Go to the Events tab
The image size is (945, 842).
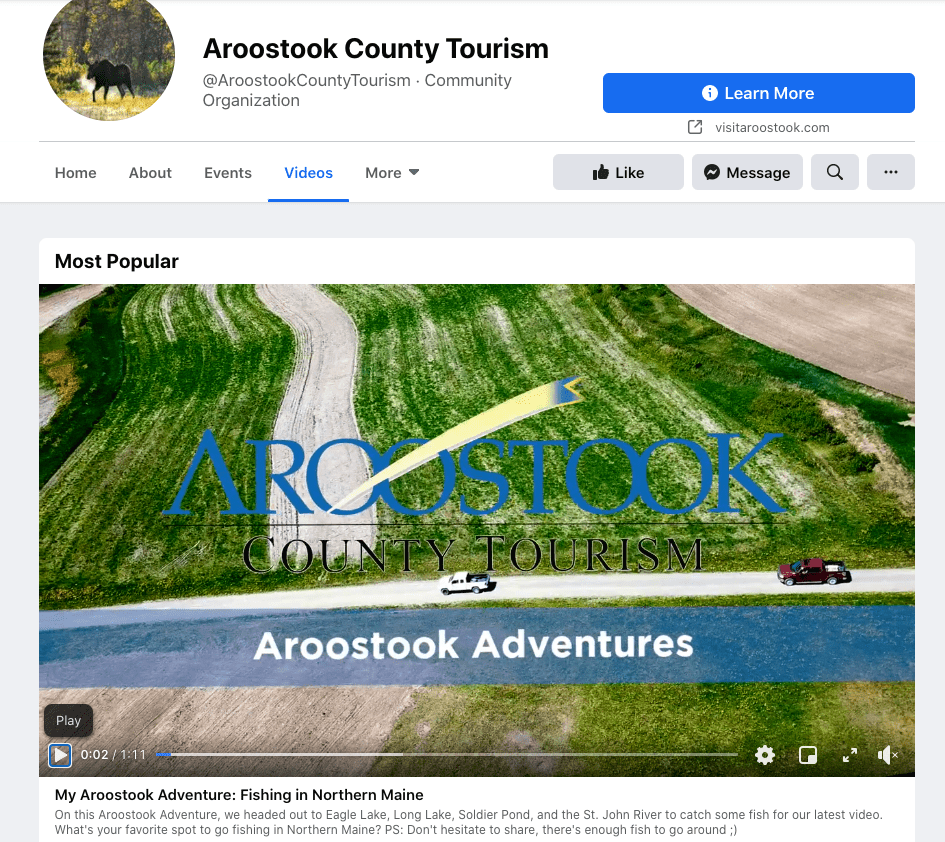click(x=228, y=173)
